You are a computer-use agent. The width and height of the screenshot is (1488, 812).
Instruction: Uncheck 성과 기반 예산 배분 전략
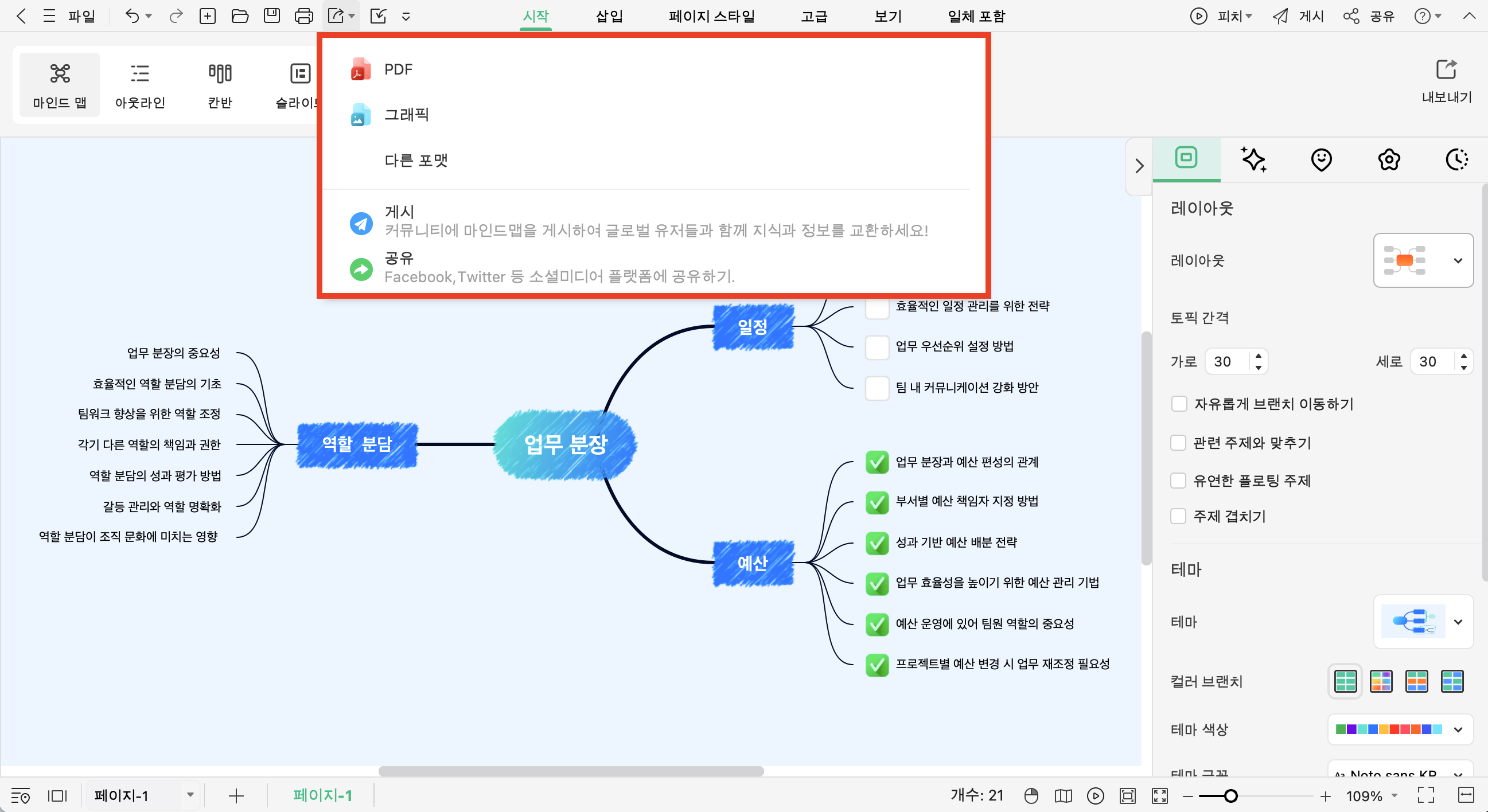point(877,543)
